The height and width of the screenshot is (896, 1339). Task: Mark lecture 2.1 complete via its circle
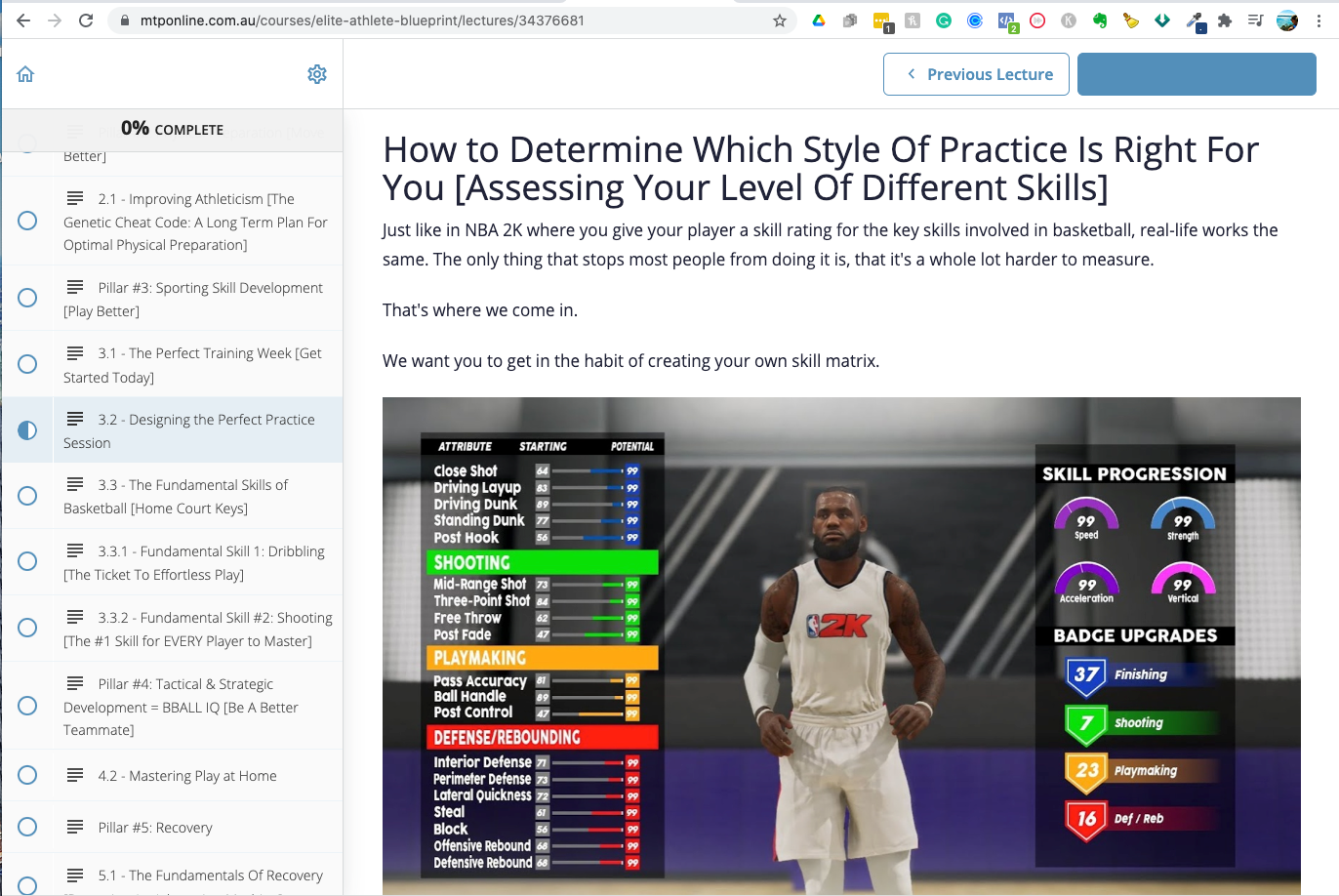(26, 221)
